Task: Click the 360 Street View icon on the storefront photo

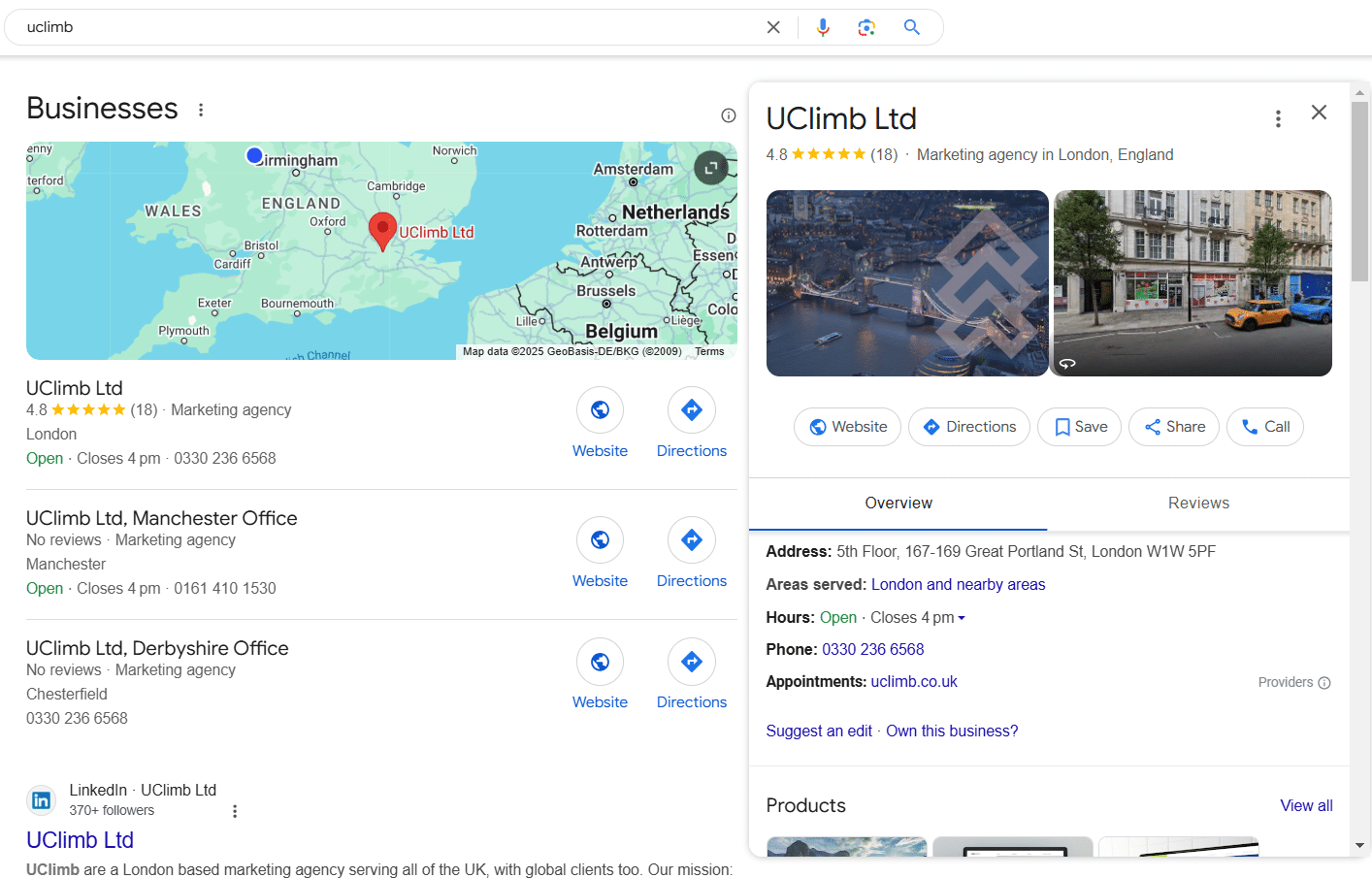Action: pos(1068,363)
